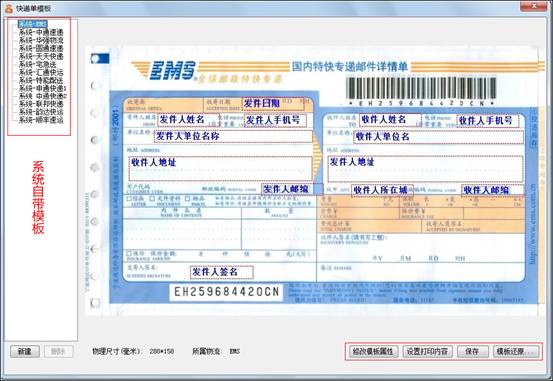Click the app icon in the title bar
This screenshot has height=381, width=553.
point(8,8)
